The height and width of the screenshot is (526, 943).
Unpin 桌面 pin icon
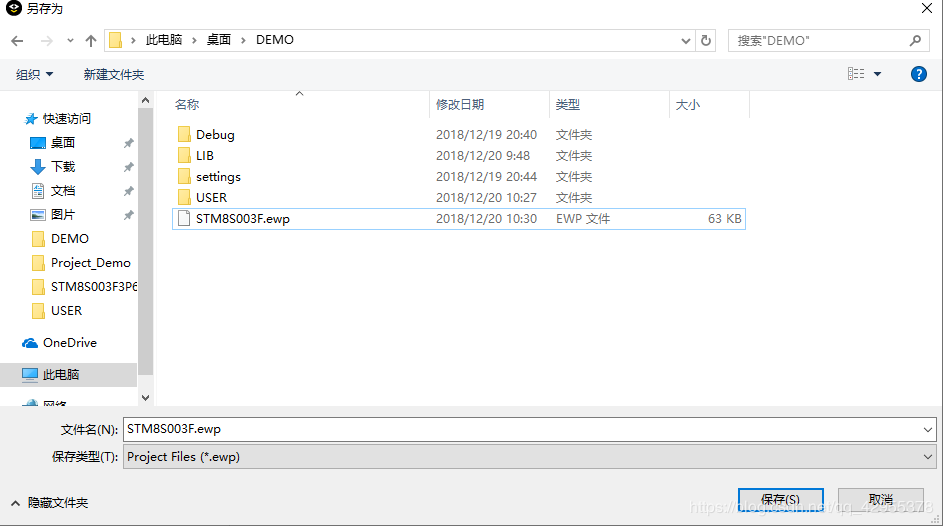(128, 143)
